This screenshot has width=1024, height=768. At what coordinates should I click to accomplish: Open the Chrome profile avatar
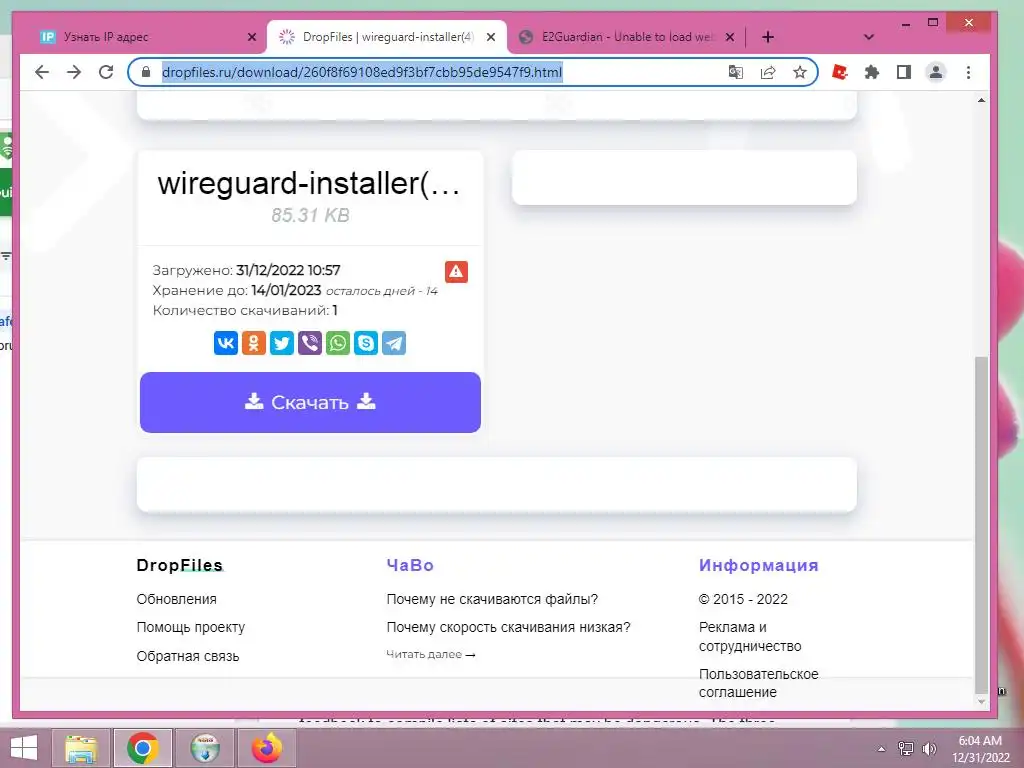tap(936, 72)
